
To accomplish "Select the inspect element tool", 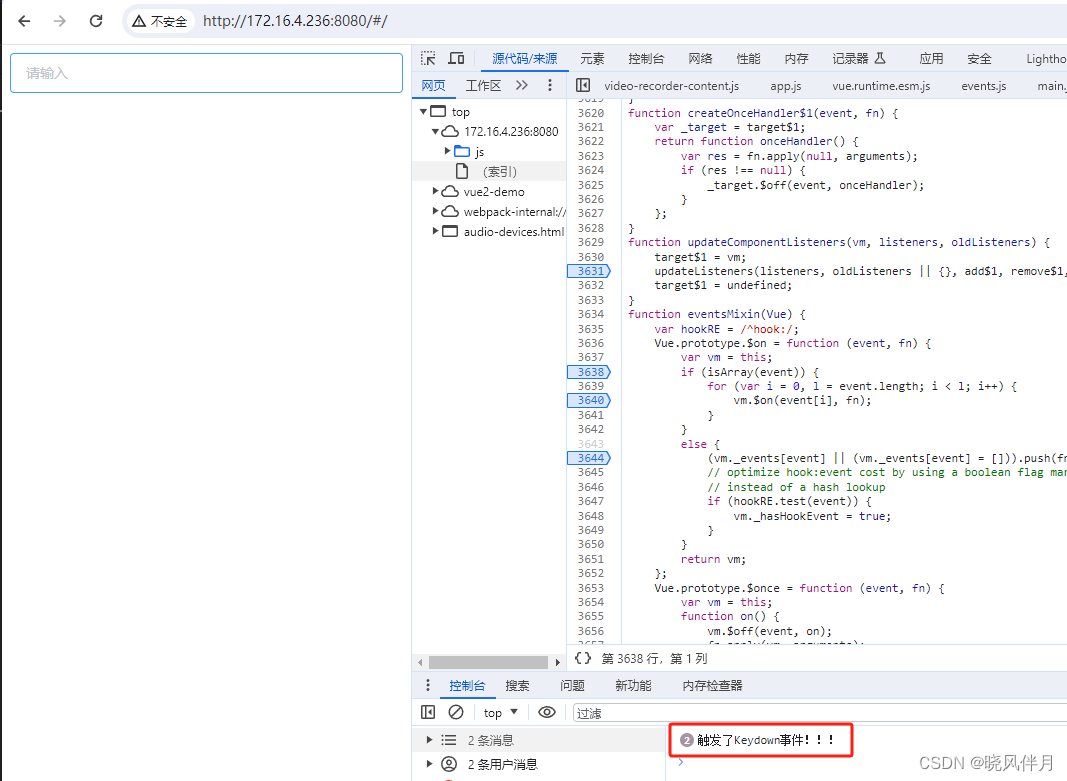I will click(428, 58).
